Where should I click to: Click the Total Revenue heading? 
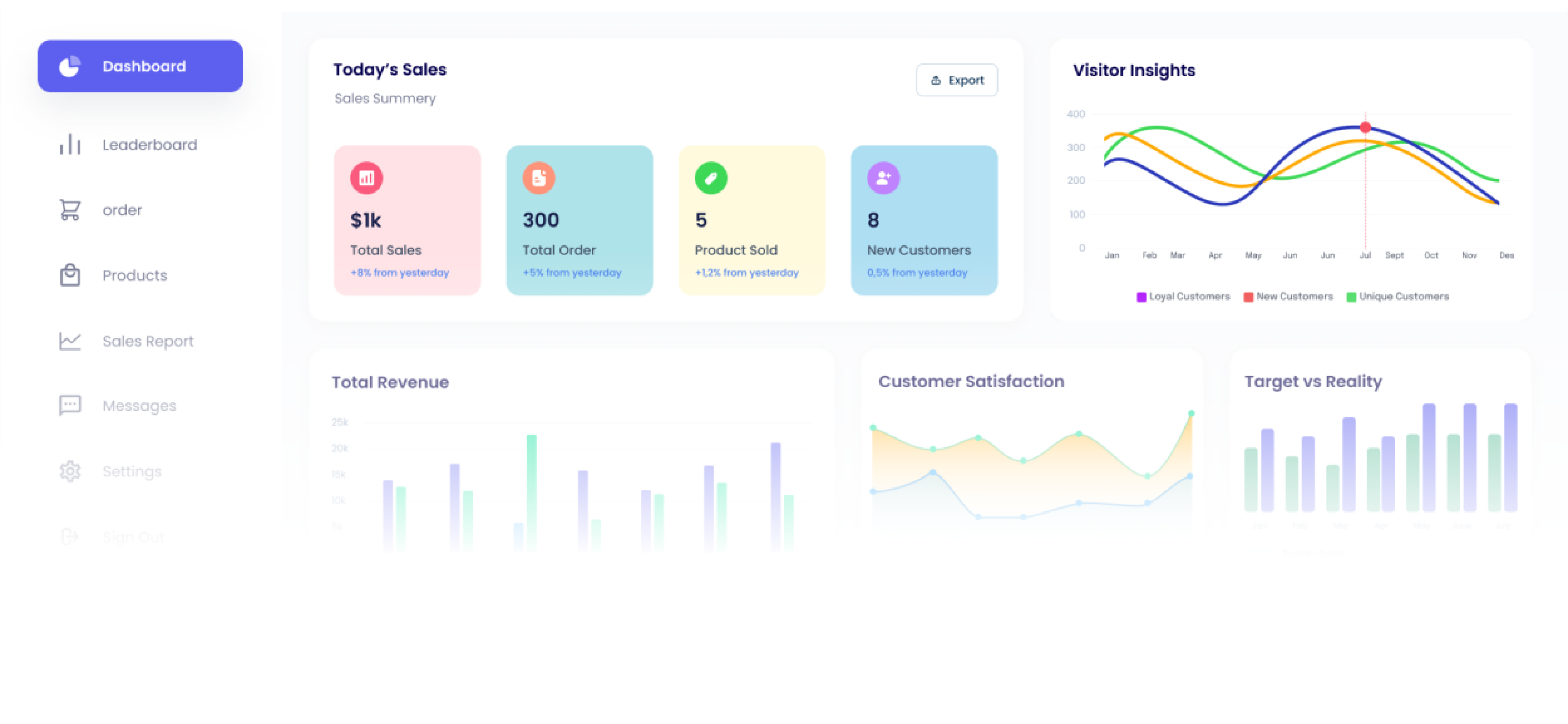390,382
